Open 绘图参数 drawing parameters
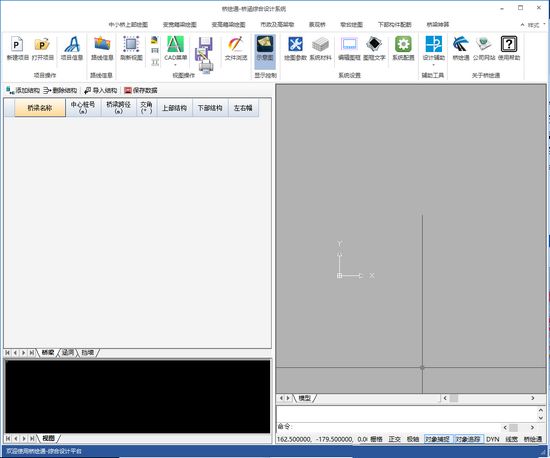This screenshot has width=550, height=458. (295, 48)
